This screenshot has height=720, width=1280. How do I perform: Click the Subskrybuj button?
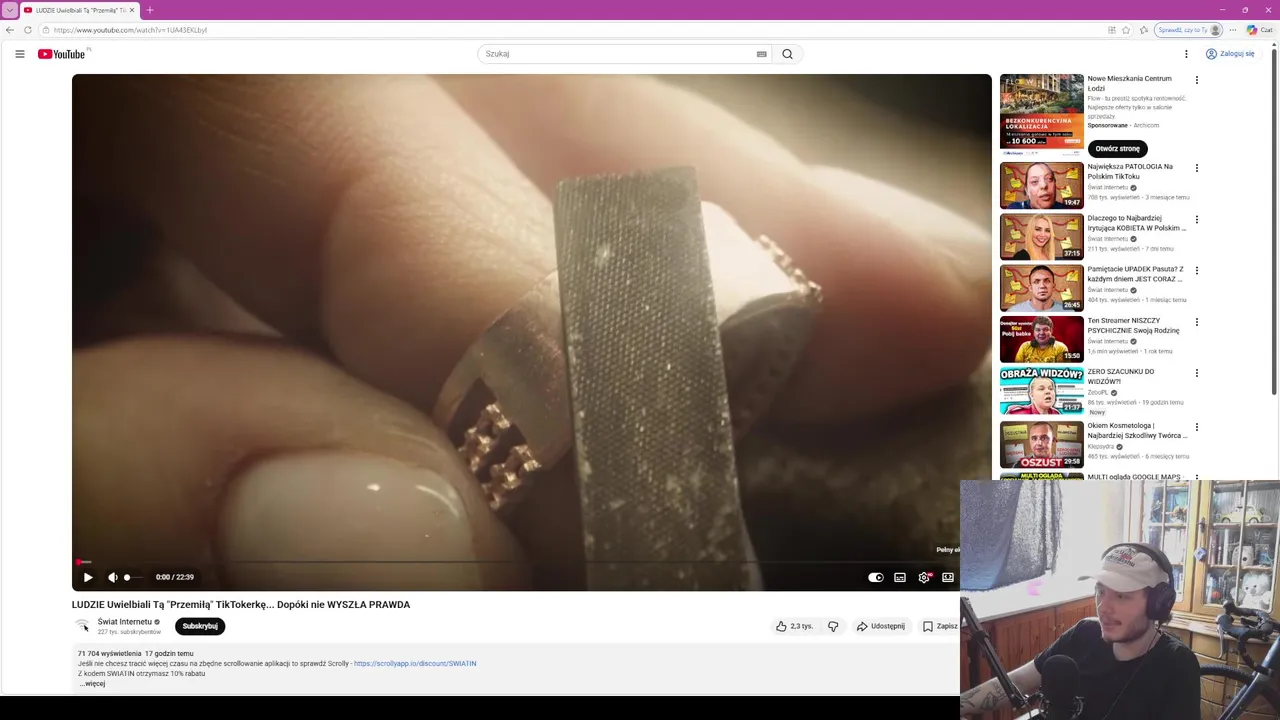200,626
